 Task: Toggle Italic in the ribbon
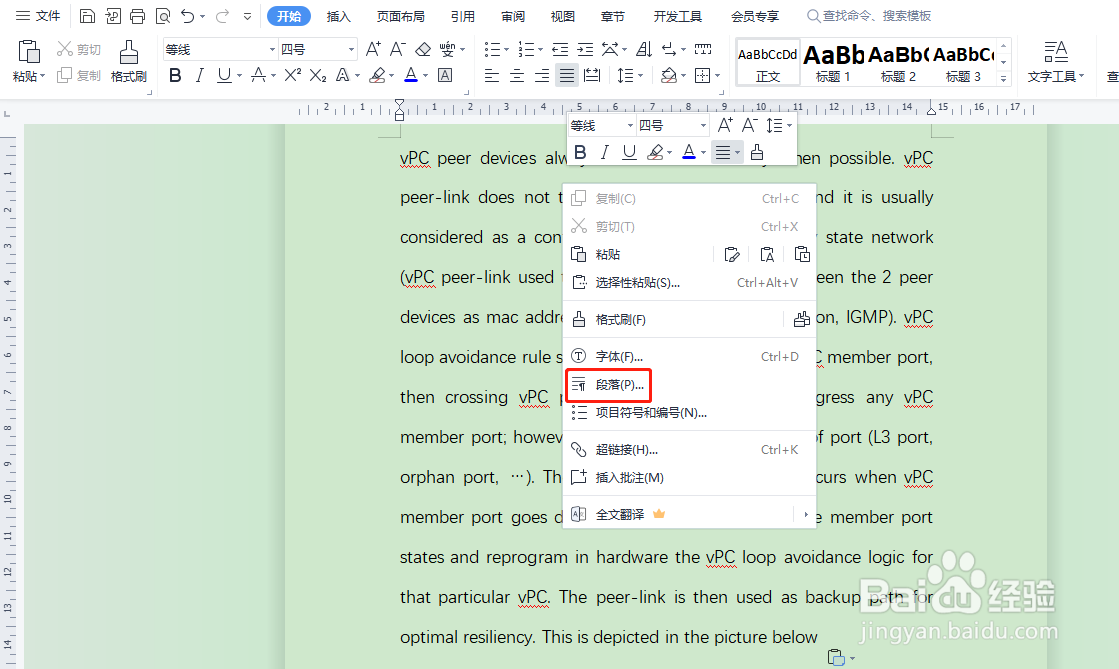tap(200, 75)
